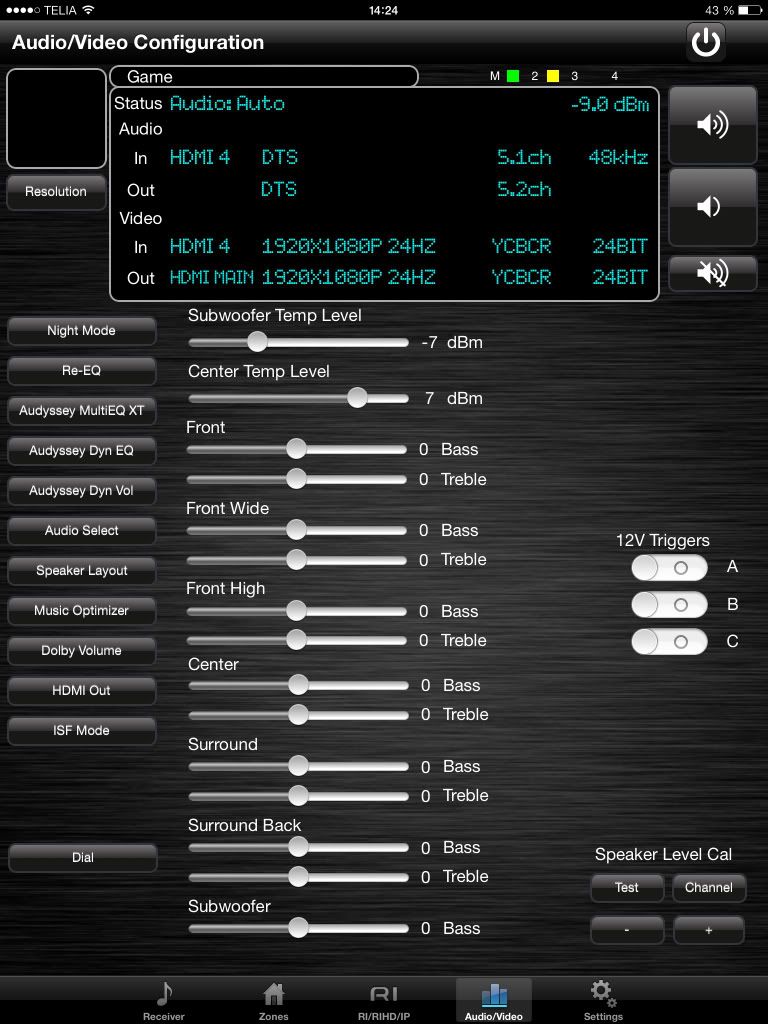Open the Settings gear tab
Screen dimensions: 768x1024
[602, 1000]
